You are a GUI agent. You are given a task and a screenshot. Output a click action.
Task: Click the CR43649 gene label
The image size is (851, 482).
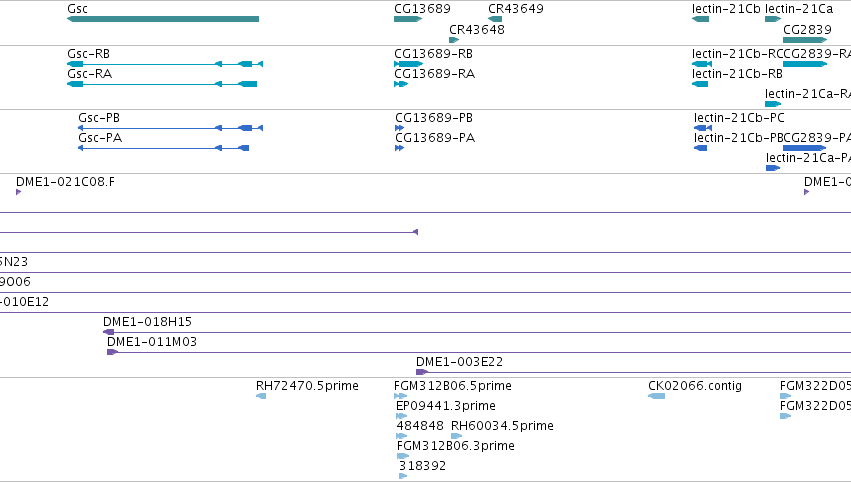pyautogui.click(x=516, y=9)
